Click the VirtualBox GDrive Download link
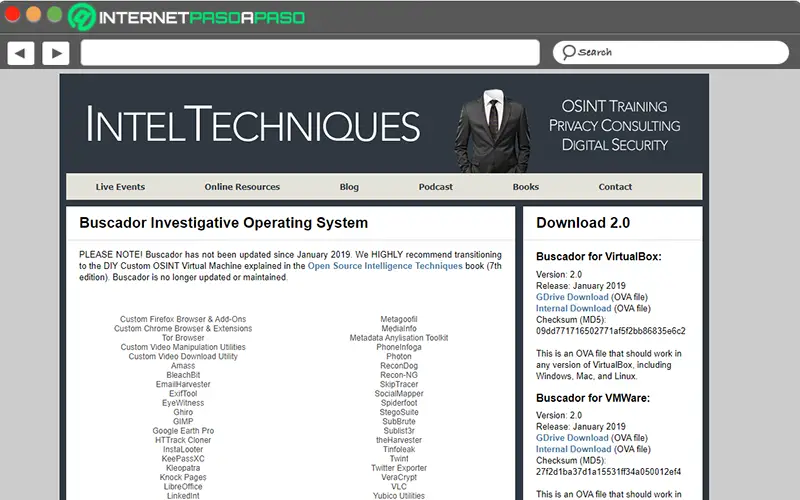 click(x=572, y=297)
